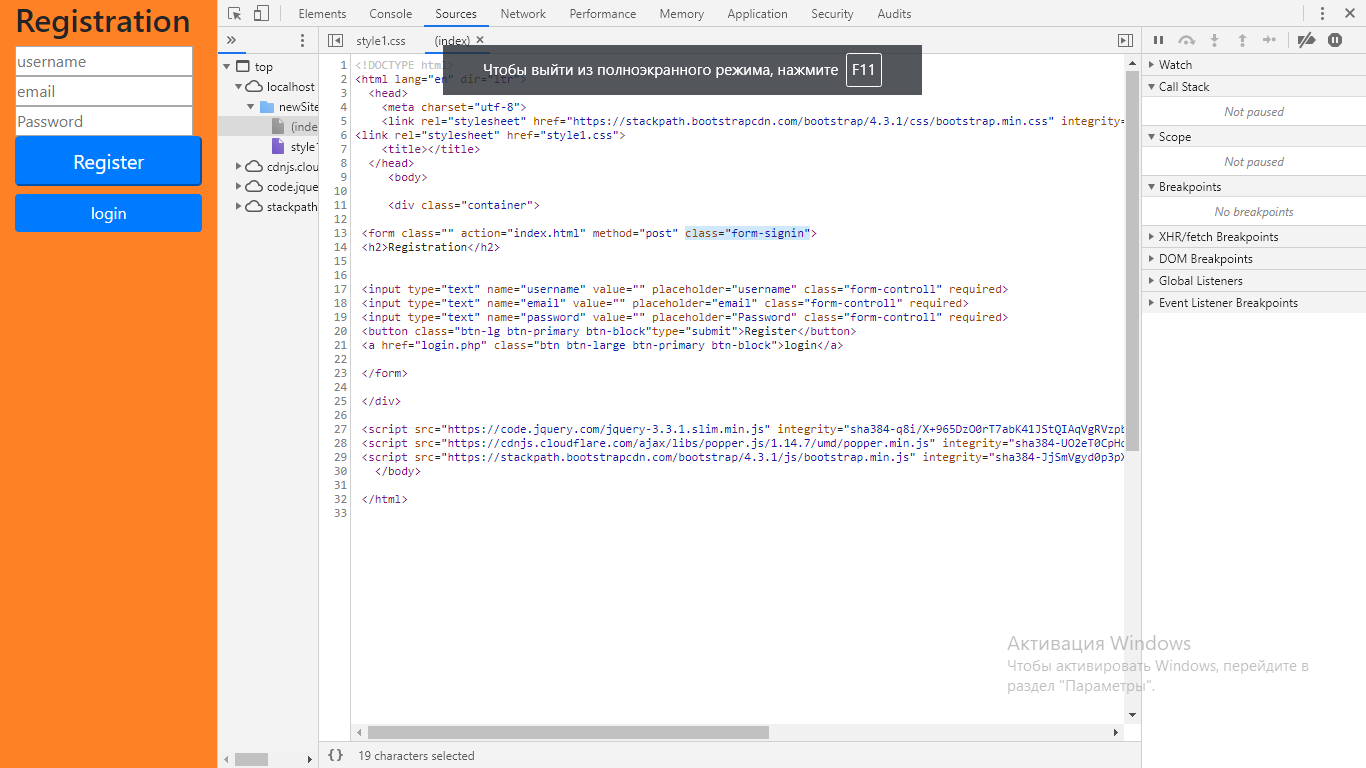Viewport: 1366px width, 768px height.
Task: Activate the inspect element picker icon
Action: 234,13
